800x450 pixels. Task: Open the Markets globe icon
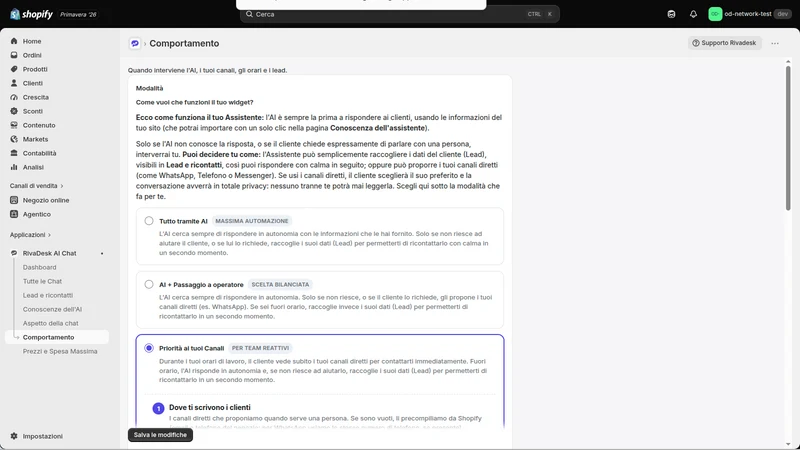point(14,139)
